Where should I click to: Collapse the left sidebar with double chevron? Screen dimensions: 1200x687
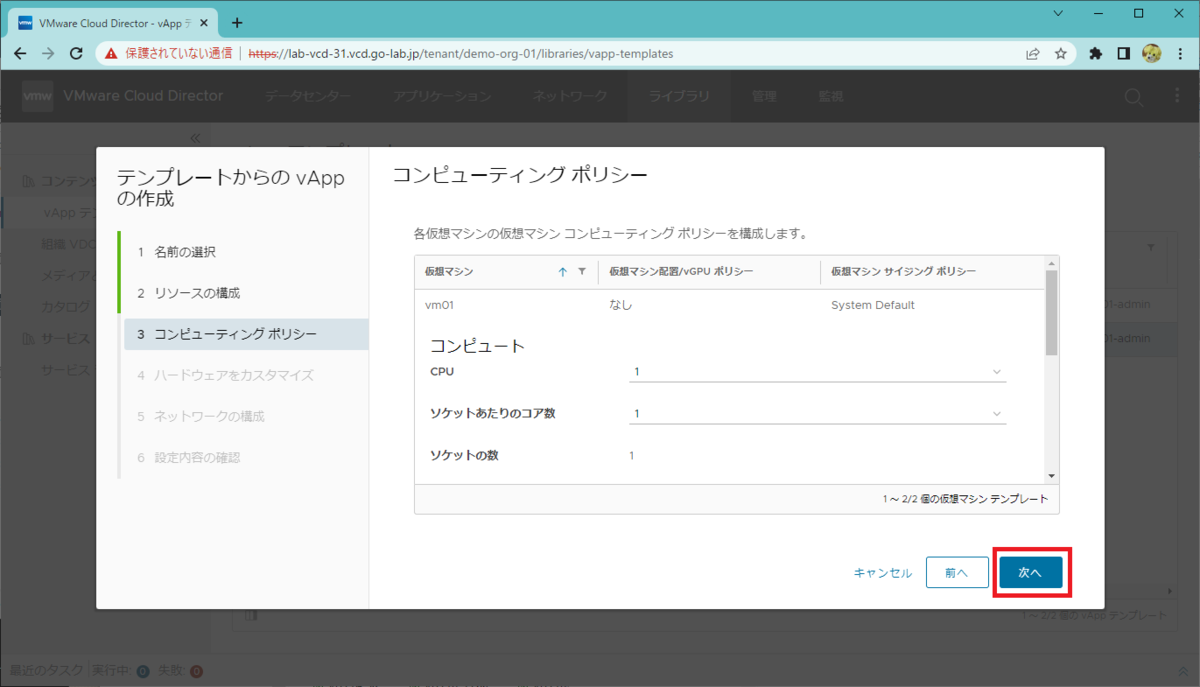(195, 138)
